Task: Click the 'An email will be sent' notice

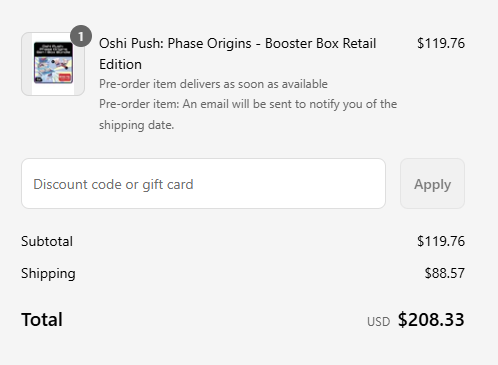Action: (248, 104)
